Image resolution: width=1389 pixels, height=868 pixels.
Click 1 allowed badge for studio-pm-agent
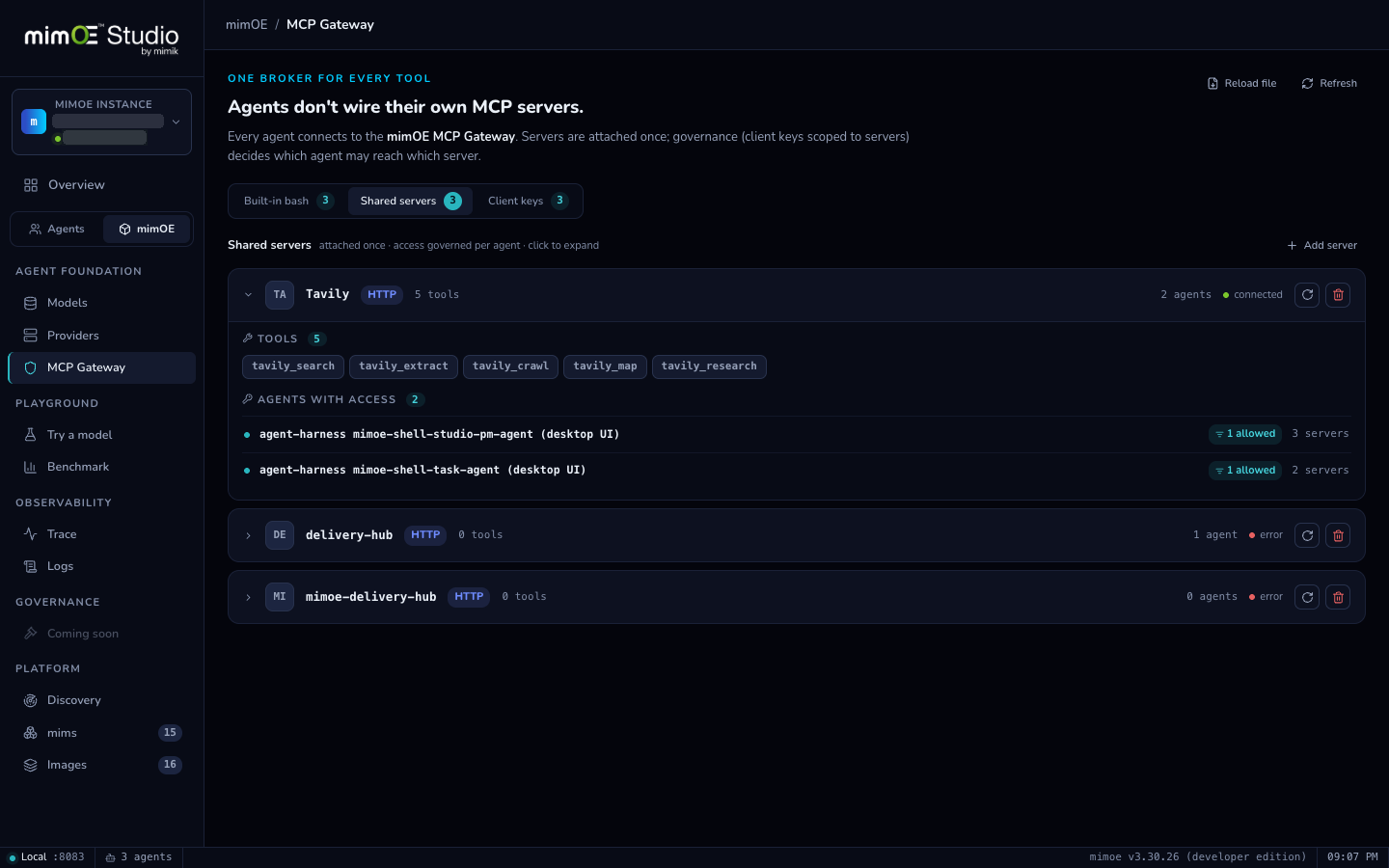click(1245, 434)
